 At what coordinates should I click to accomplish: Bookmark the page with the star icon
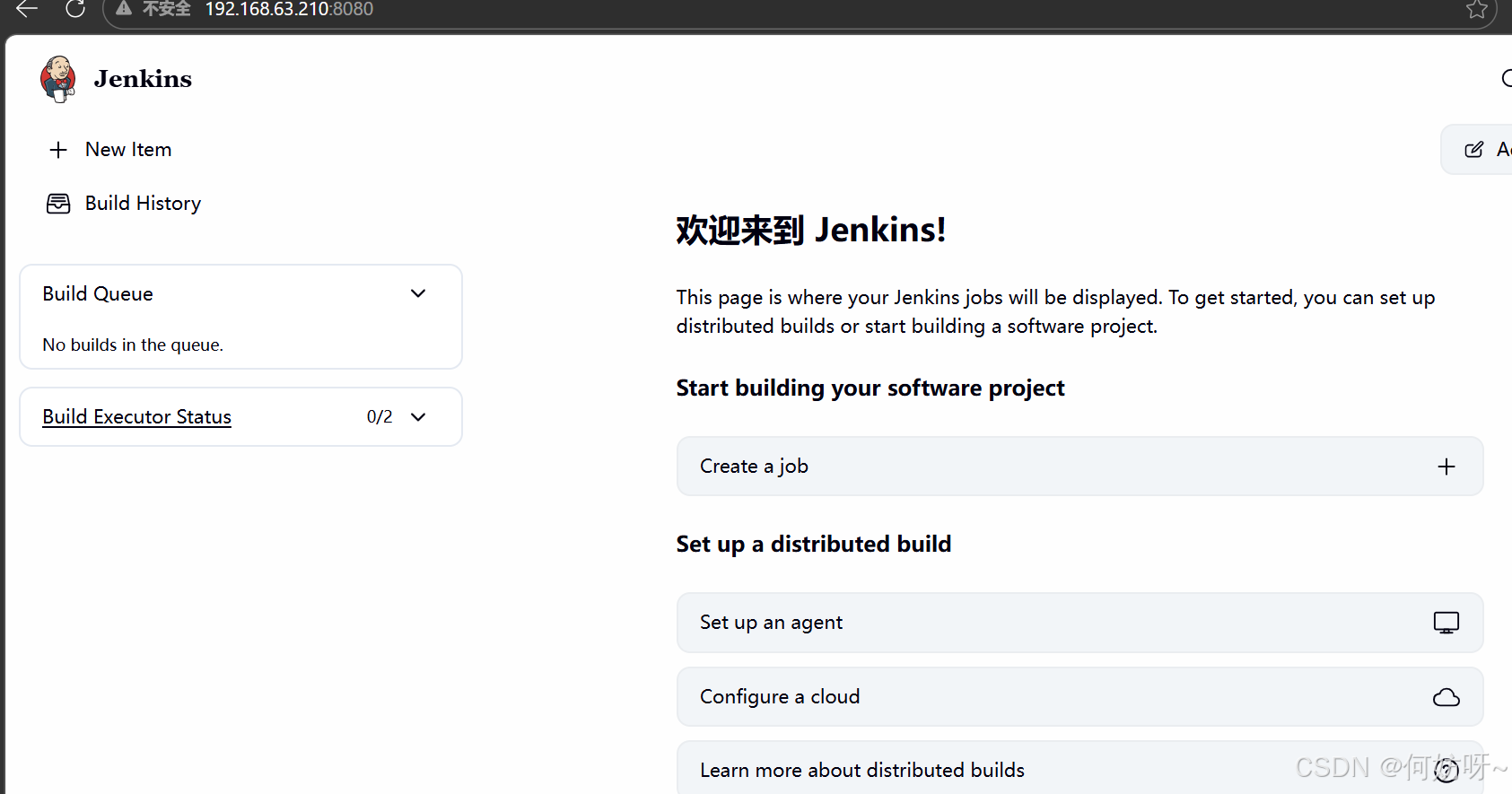pyautogui.click(x=1477, y=10)
